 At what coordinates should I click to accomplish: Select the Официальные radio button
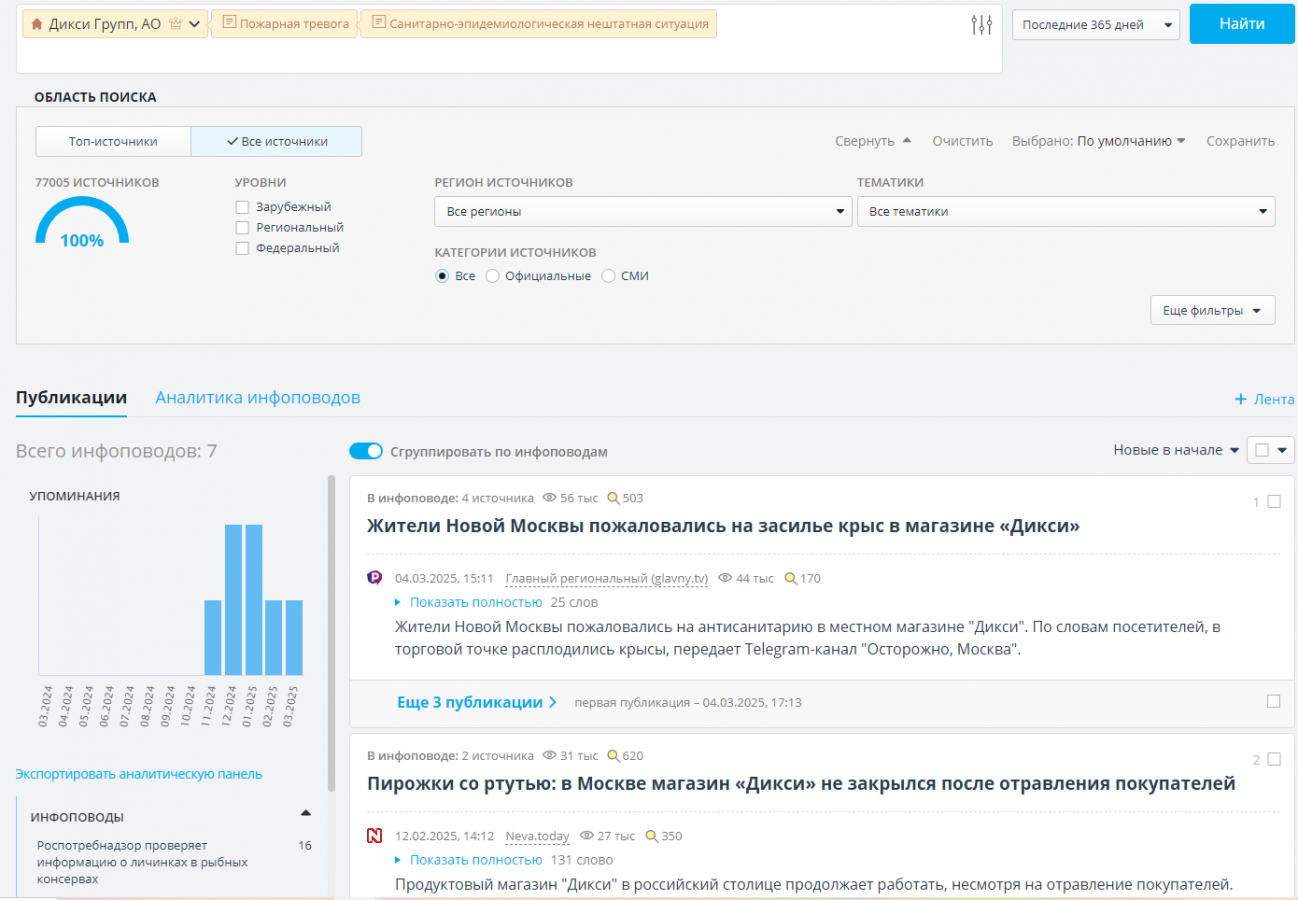coord(492,276)
